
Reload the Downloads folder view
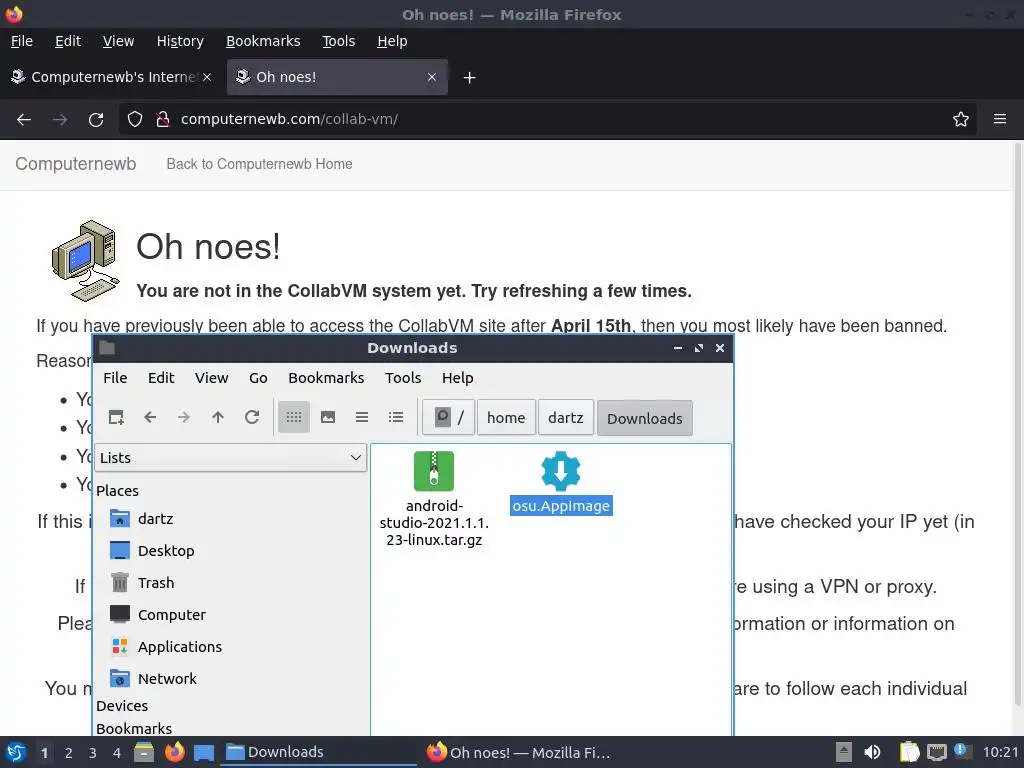252,417
